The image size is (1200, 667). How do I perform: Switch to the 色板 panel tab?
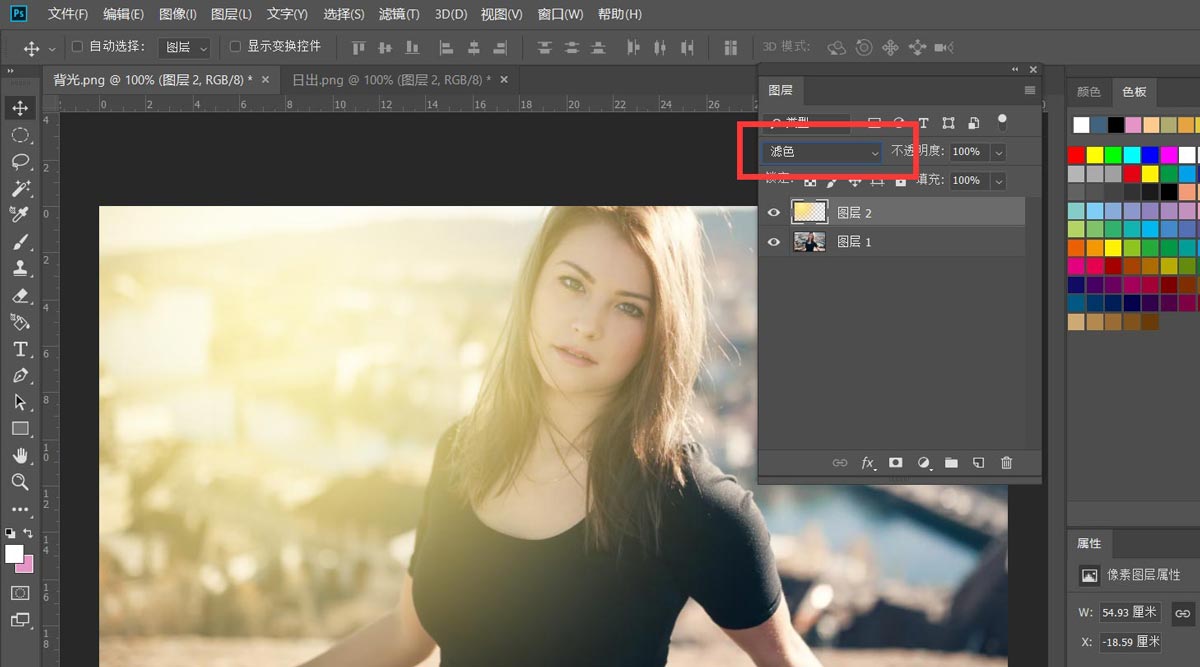click(1134, 92)
